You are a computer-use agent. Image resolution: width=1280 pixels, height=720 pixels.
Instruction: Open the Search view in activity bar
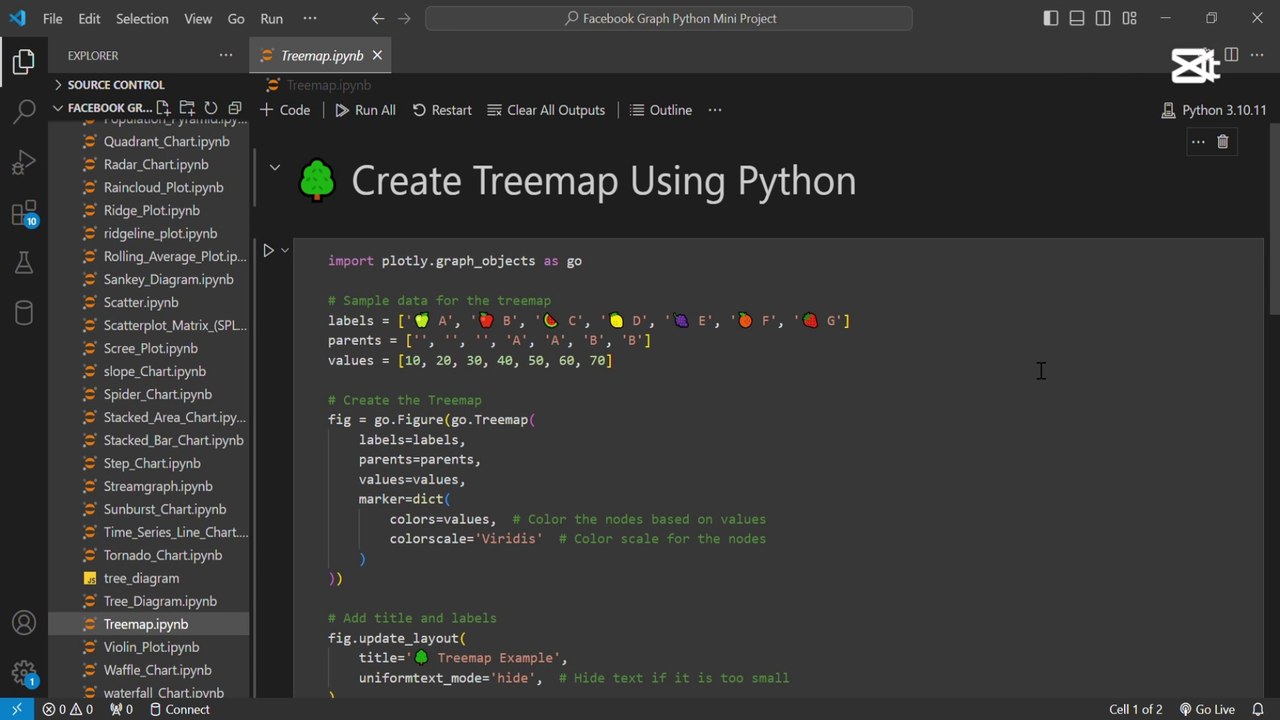point(24,111)
